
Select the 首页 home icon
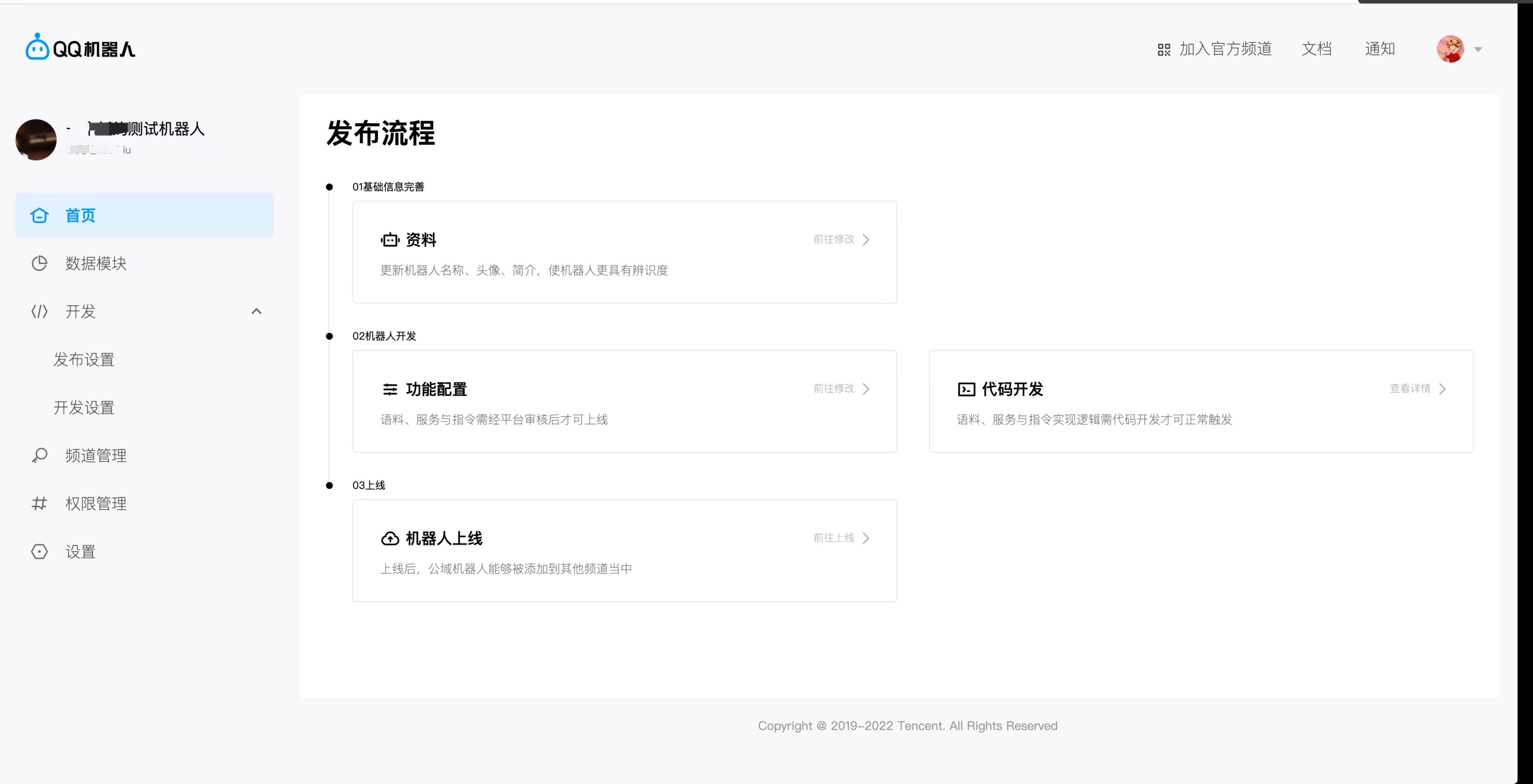click(39, 215)
